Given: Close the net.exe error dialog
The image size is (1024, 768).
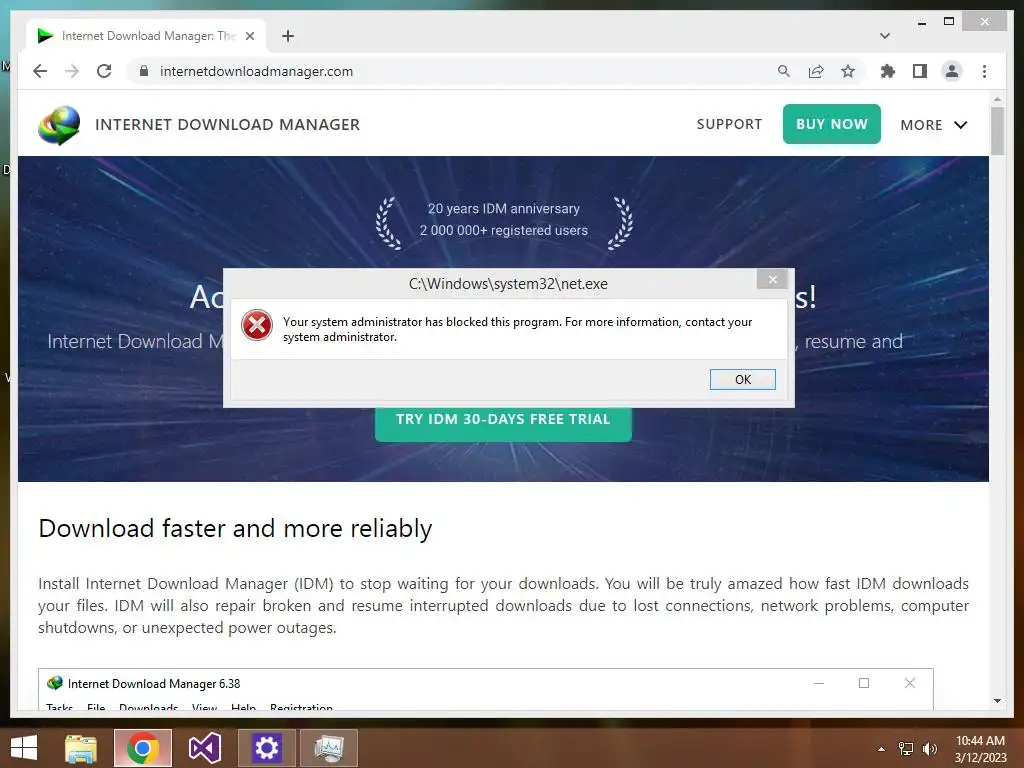Looking at the screenshot, I should coord(773,280).
